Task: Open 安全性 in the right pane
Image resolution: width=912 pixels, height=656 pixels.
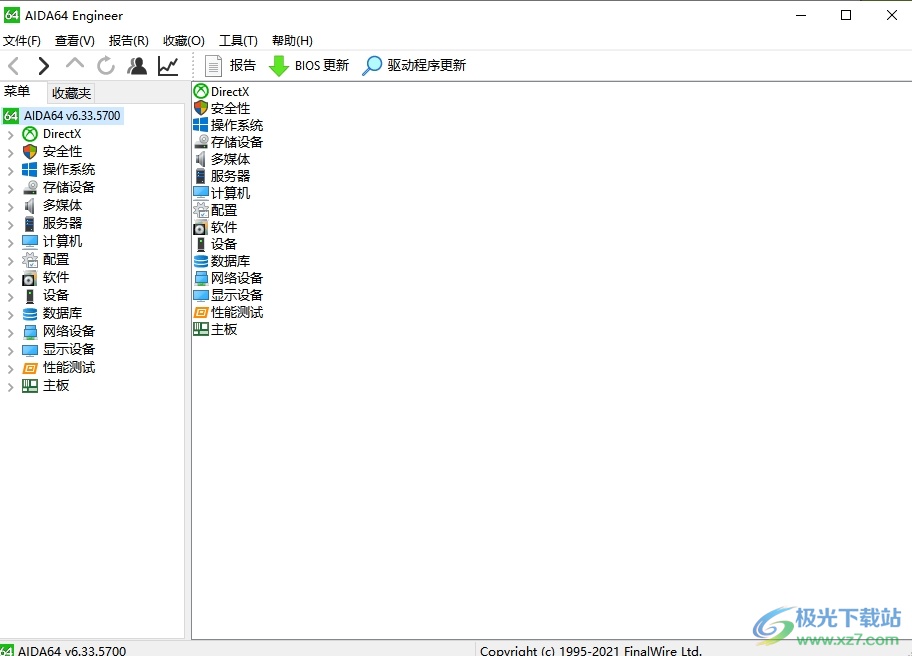Action: pos(222,108)
